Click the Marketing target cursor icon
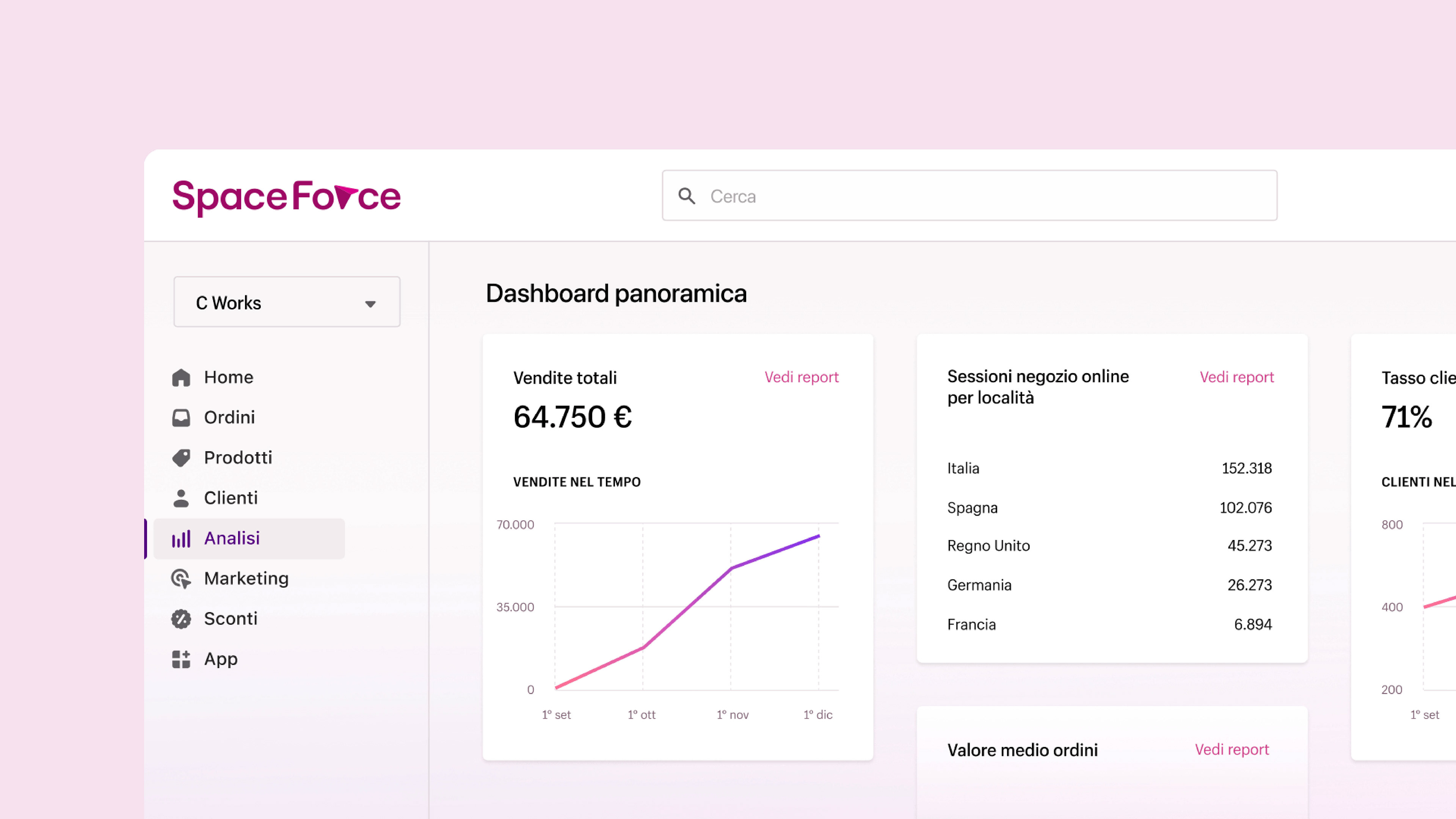This screenshot has width=1456, height=819. click(181, 579)
